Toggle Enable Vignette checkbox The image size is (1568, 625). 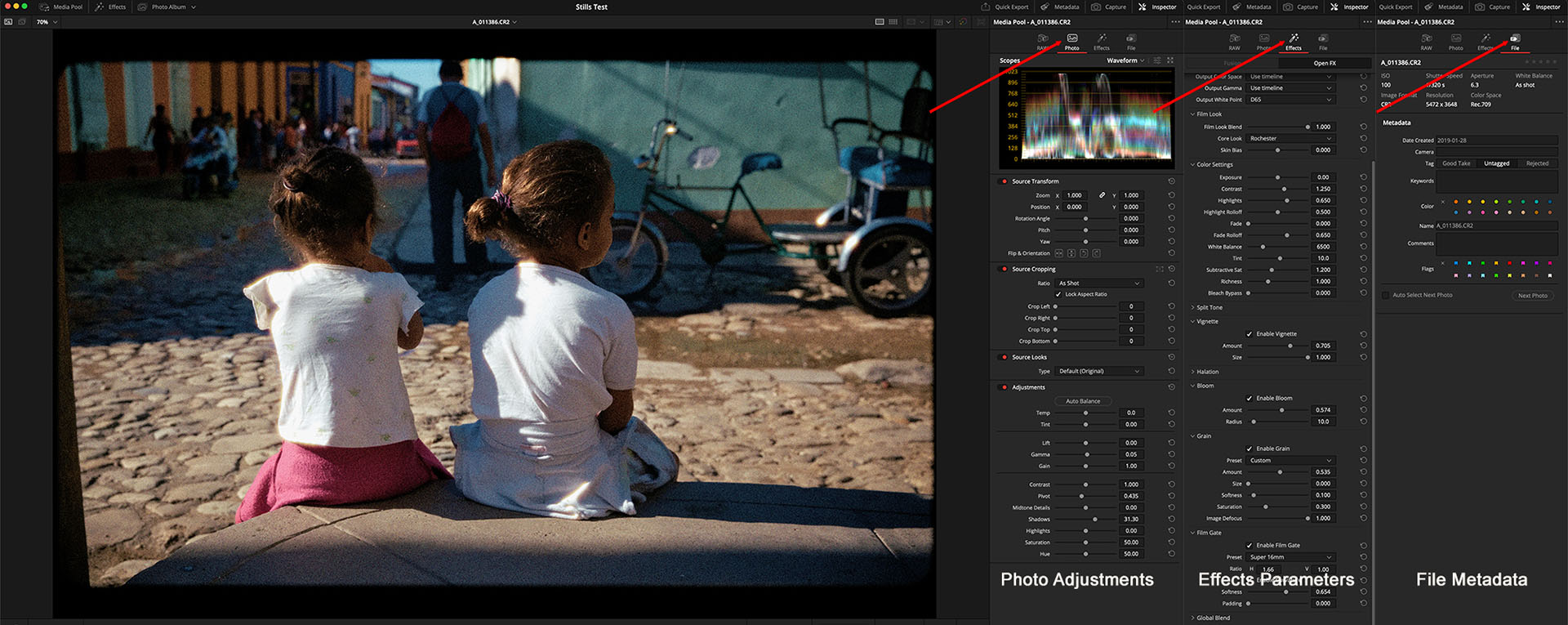pos(1249,334)
